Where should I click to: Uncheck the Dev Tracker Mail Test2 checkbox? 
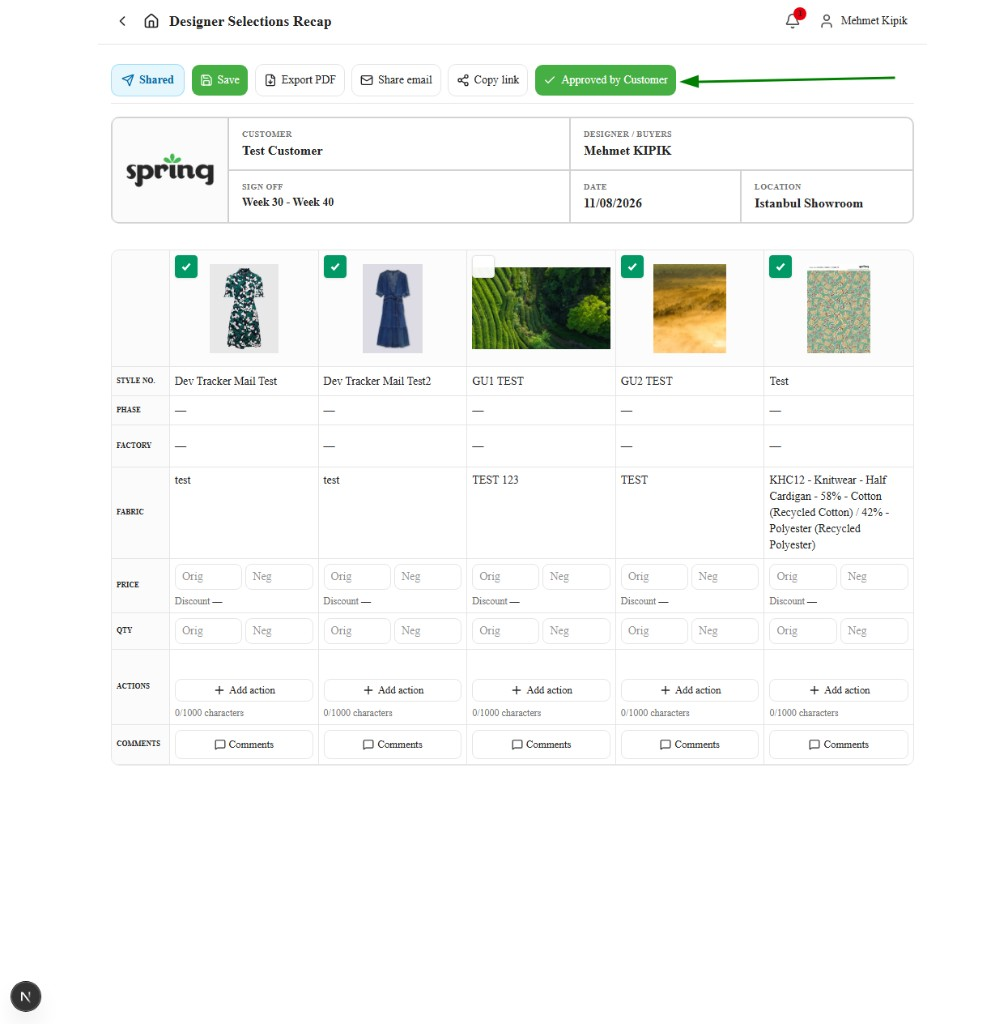(335, 266)
